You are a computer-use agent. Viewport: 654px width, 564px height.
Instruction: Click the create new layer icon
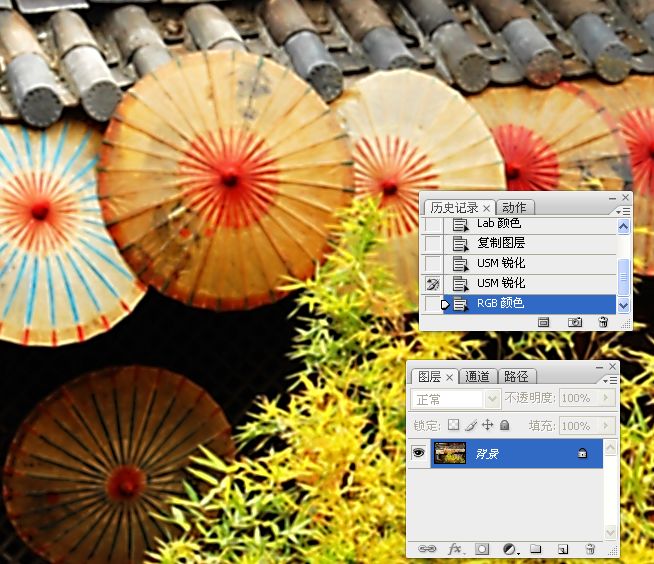(563, 549)
